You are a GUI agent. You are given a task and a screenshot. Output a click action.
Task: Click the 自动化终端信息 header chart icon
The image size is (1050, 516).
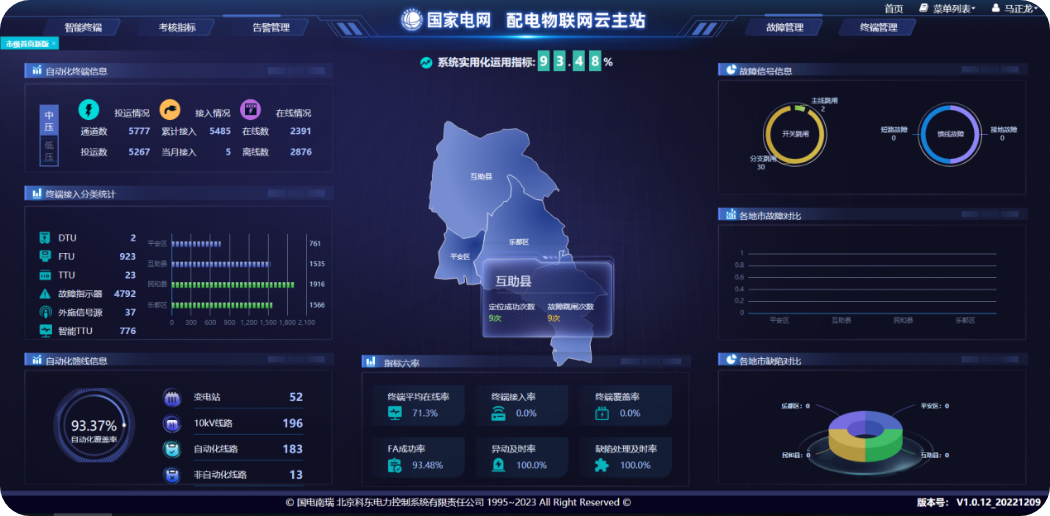[37, 70]
